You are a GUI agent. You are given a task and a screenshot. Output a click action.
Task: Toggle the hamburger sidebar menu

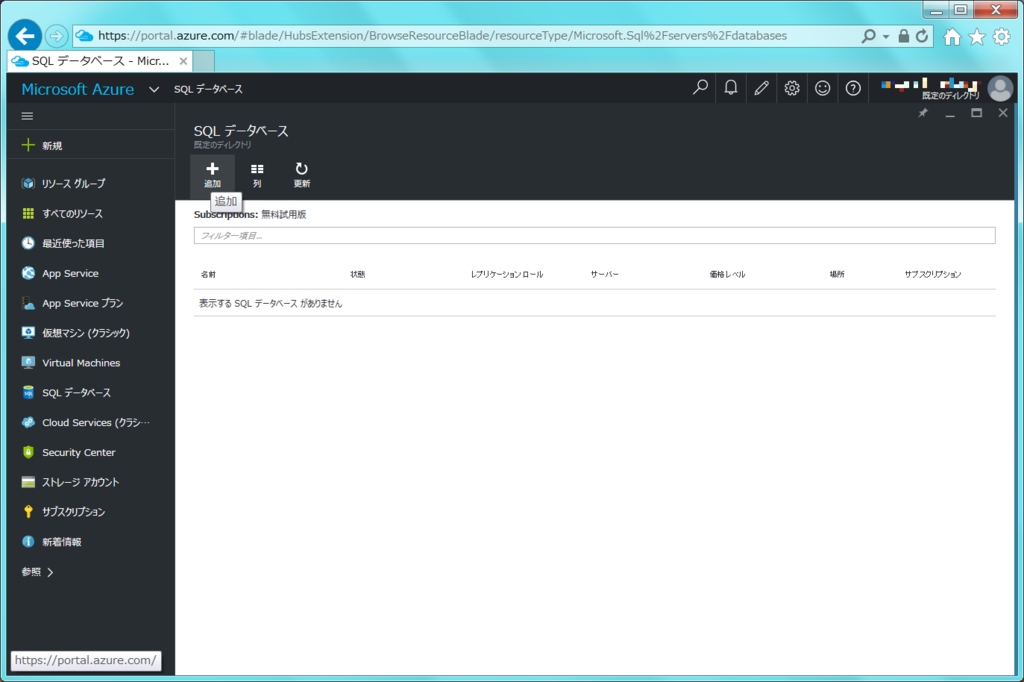pyautogui.click(x=27, y=116)
